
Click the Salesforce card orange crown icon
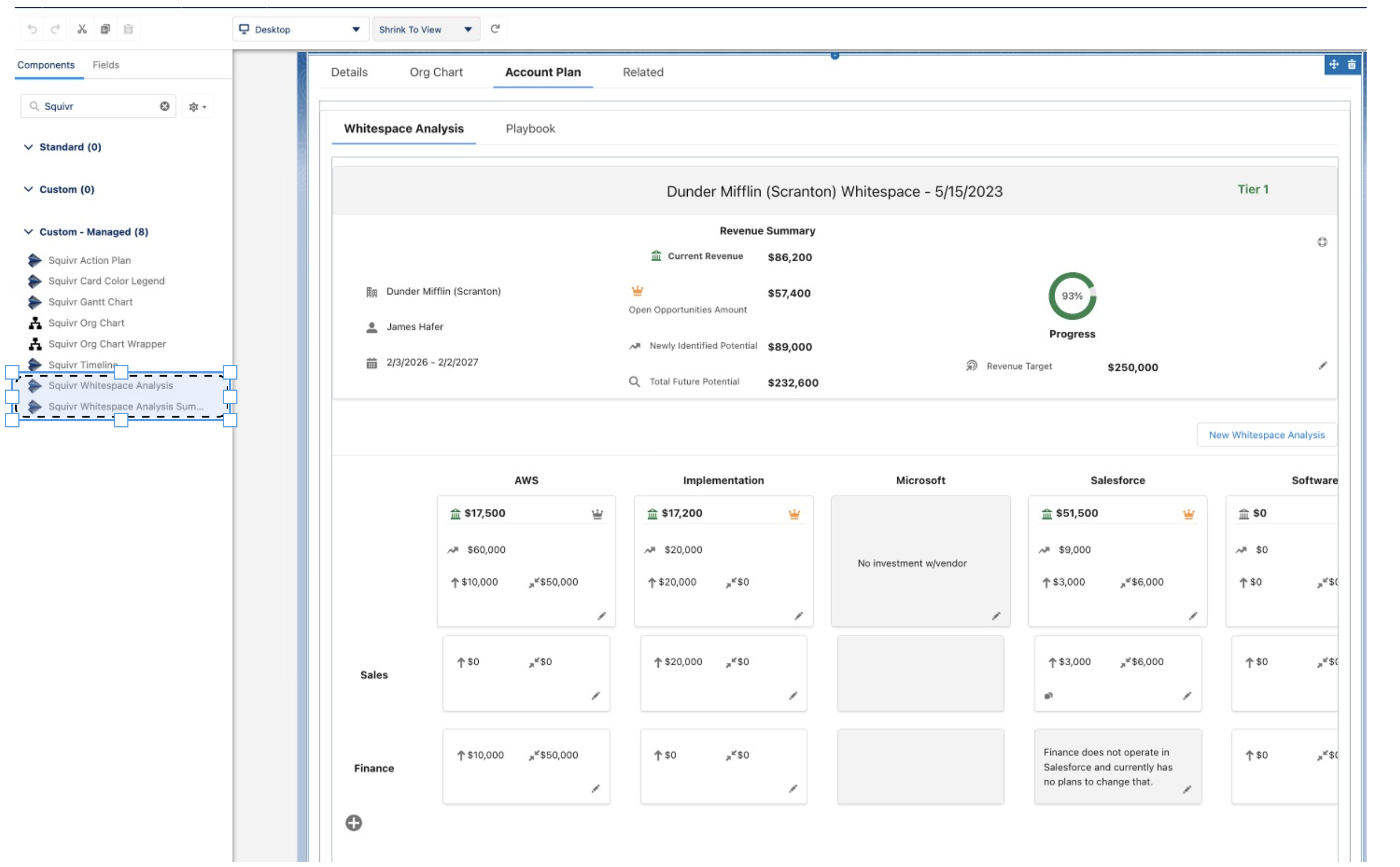[x=1188, y=514]
